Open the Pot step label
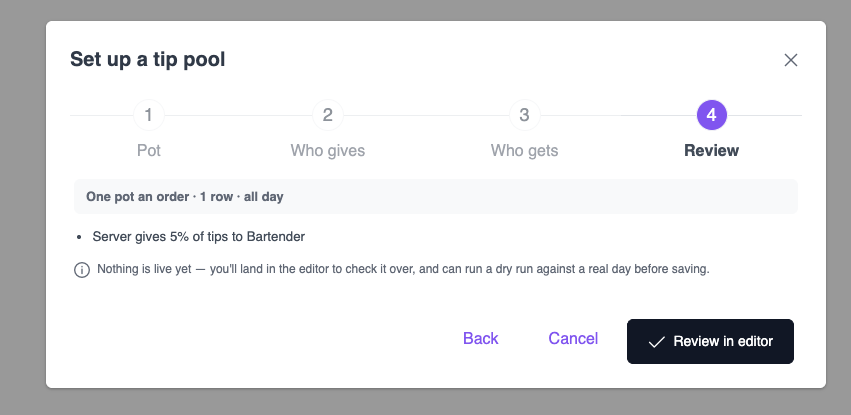The width and height of the screenshot is (851, 415). [149, 150]
